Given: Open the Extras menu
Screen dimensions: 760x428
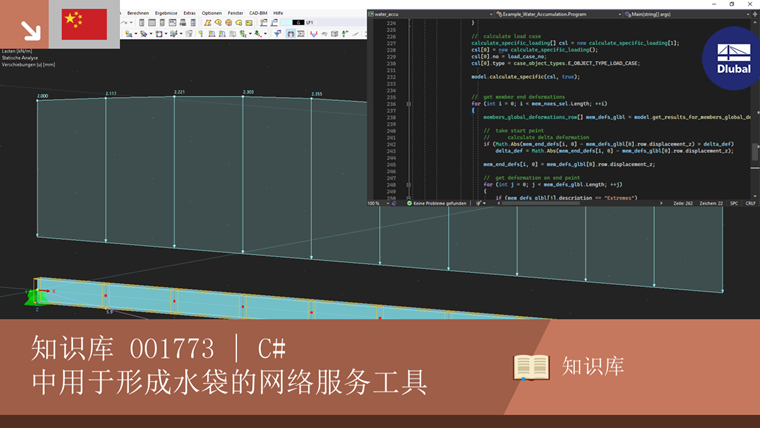Looking at the screenshot, I should coord(190,13).
